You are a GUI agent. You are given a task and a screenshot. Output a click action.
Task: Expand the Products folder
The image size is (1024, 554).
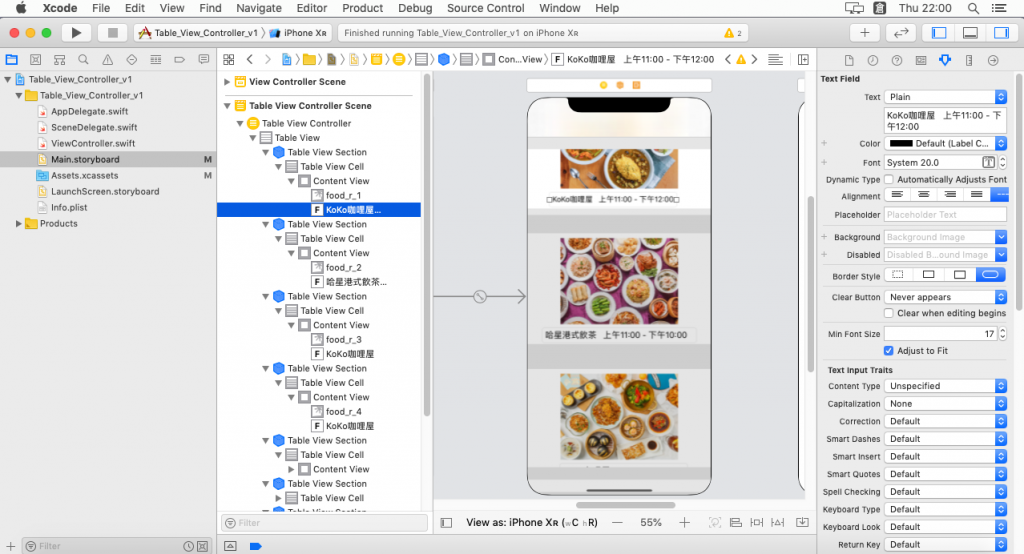click(18, 223)
